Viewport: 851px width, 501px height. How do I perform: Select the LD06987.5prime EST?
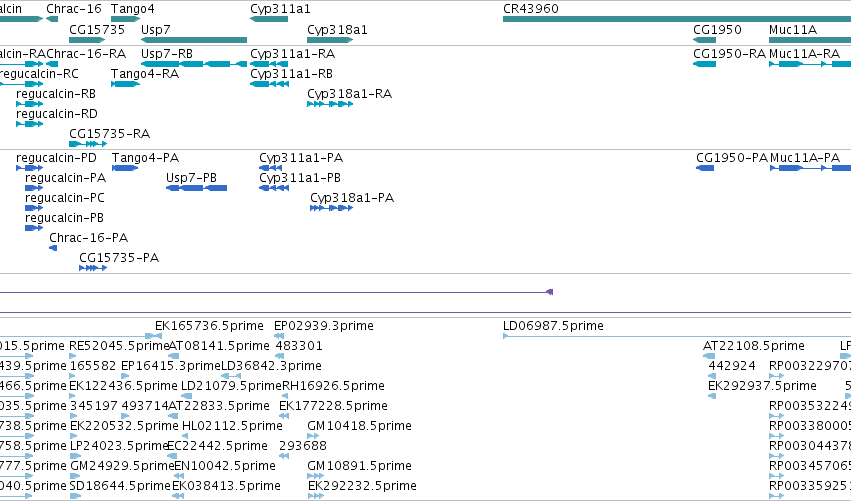pyautogui.click(x=677, y=336)
